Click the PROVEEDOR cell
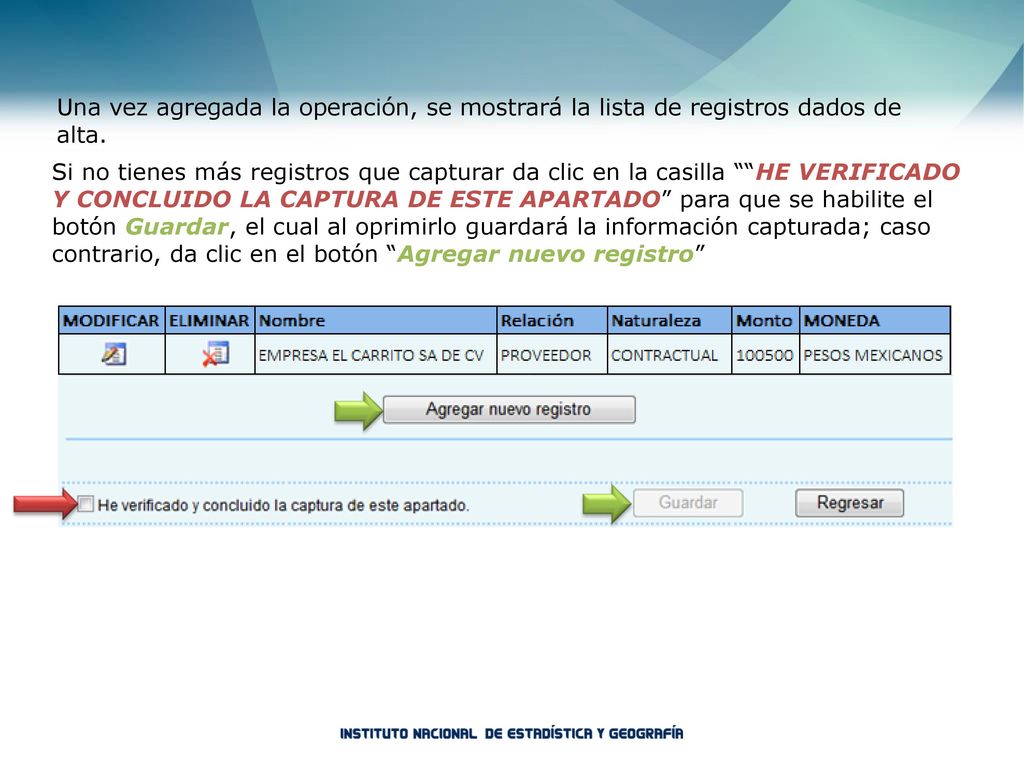Screen dimensions: 1024x768 (x=552, y=355)
